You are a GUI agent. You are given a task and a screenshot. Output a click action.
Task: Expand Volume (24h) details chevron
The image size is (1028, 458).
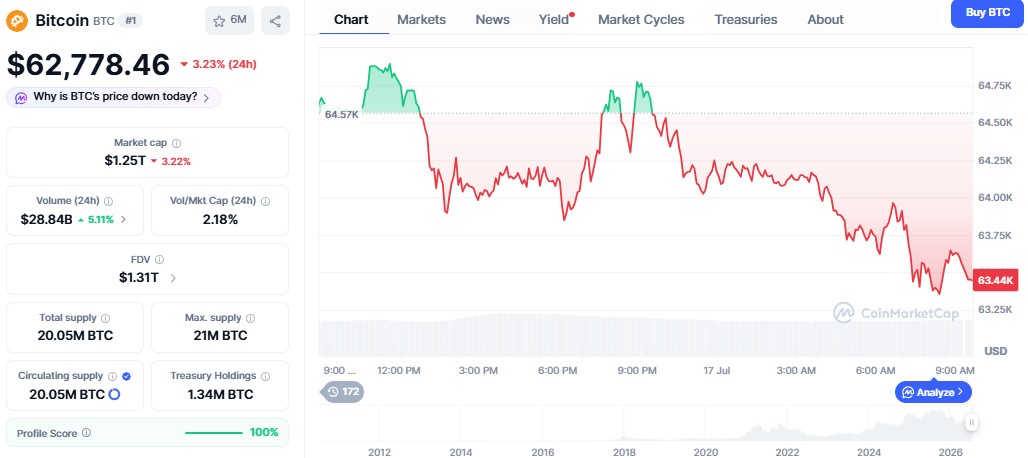click(123, 219)
